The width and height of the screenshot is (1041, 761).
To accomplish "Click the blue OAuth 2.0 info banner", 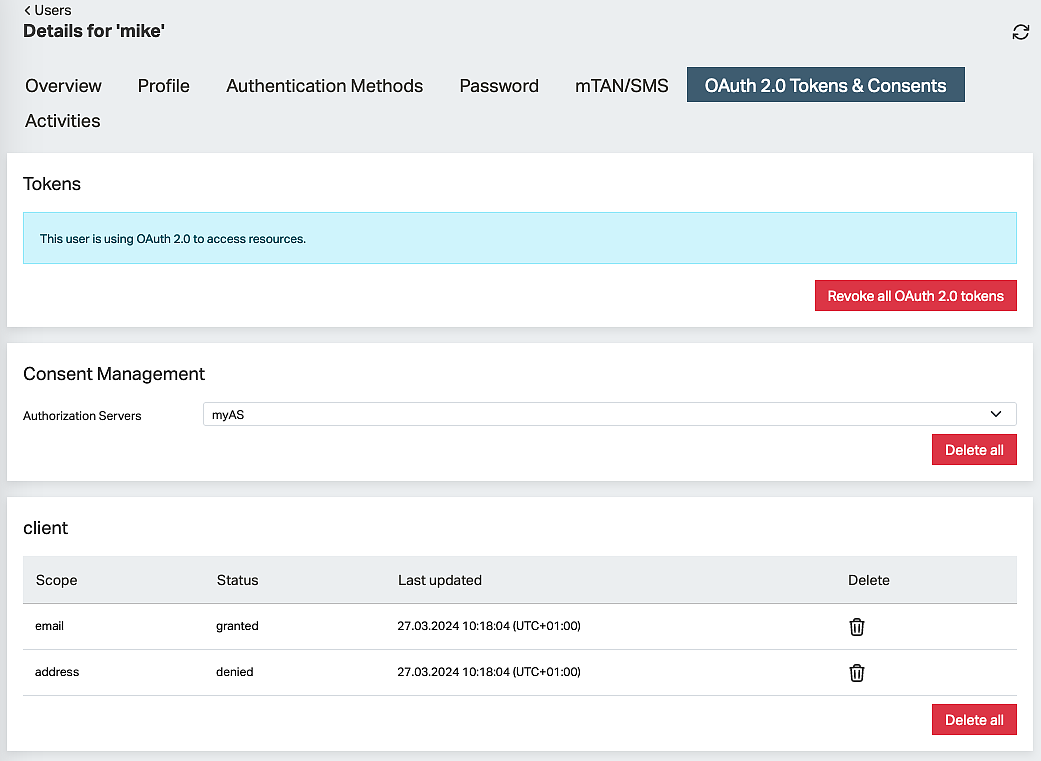I will 519,238.
